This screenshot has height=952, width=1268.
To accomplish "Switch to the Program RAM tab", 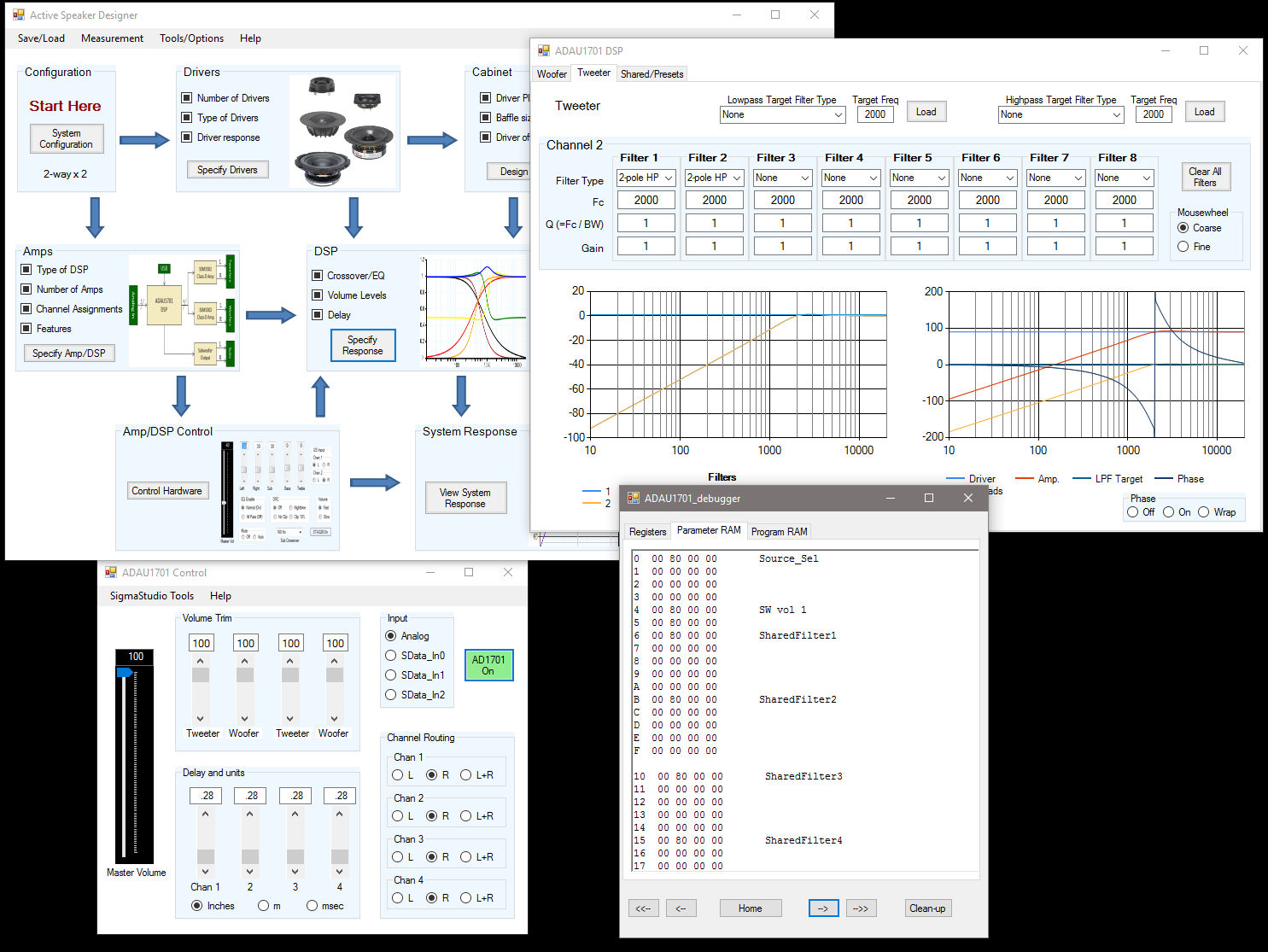I will (x=779, y=531).
